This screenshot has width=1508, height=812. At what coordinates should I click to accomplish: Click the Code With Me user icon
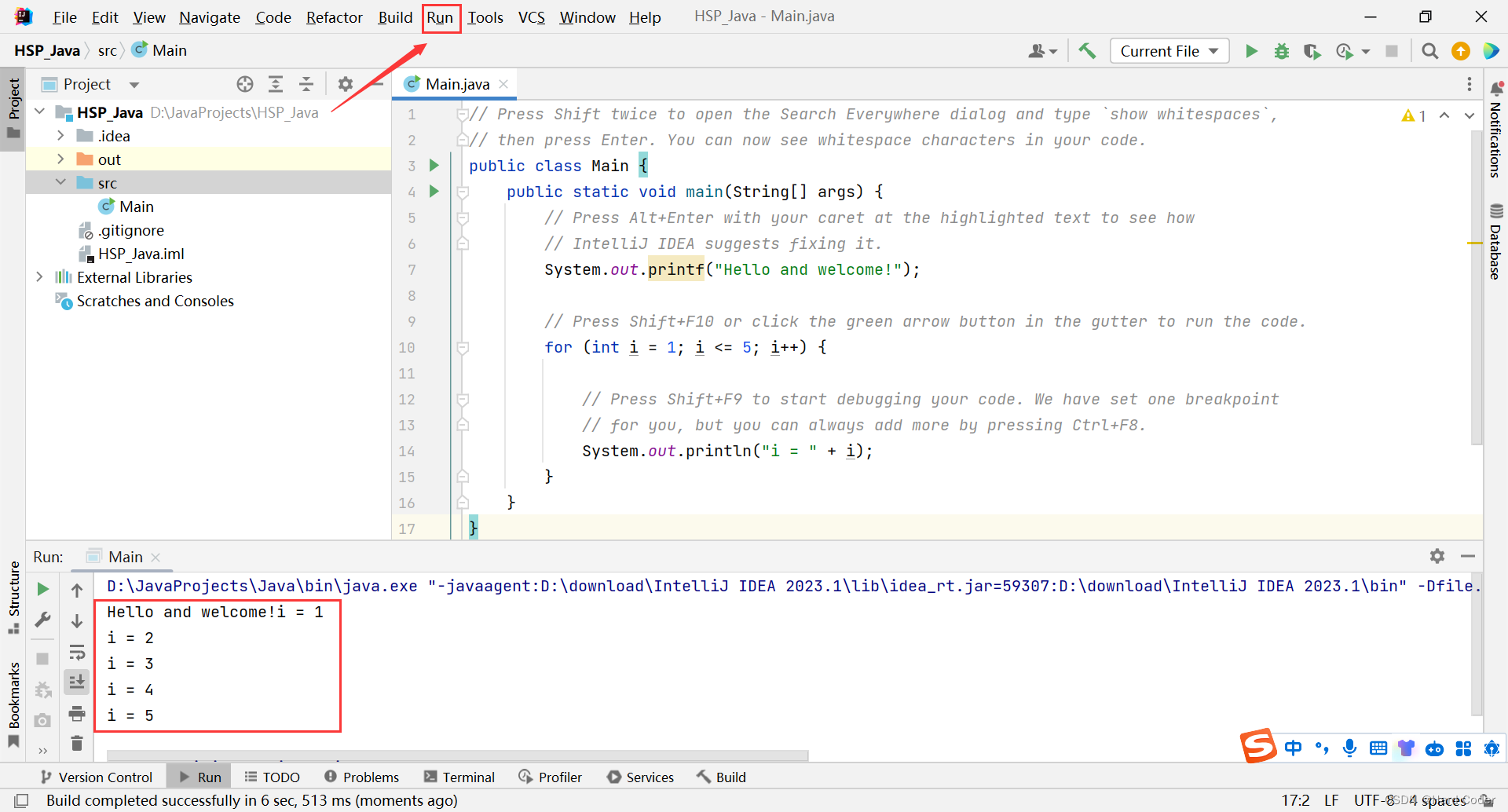click(1042, 51)
